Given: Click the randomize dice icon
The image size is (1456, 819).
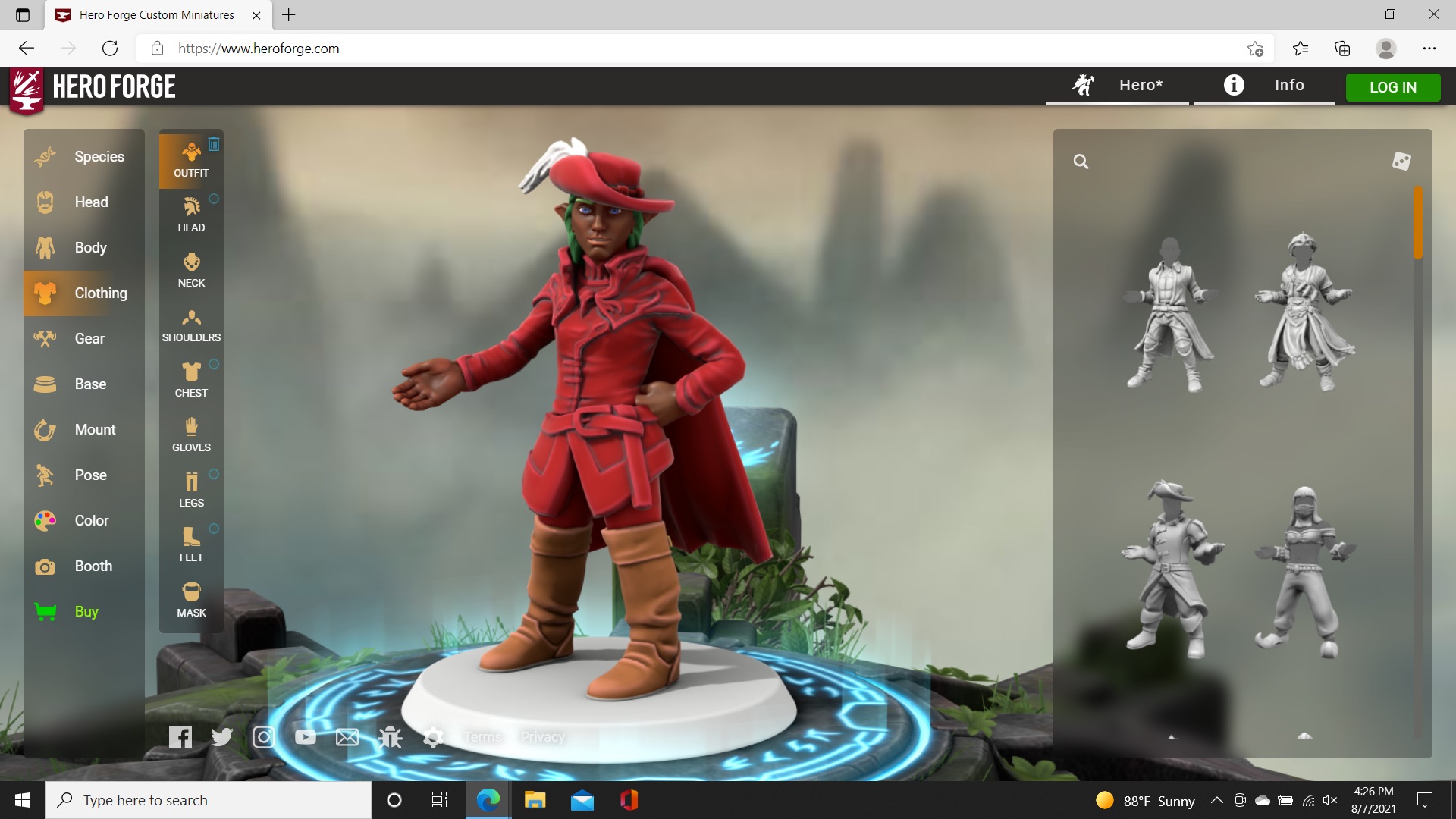Looking at the screenshot, I should [x=1401, y=161].
